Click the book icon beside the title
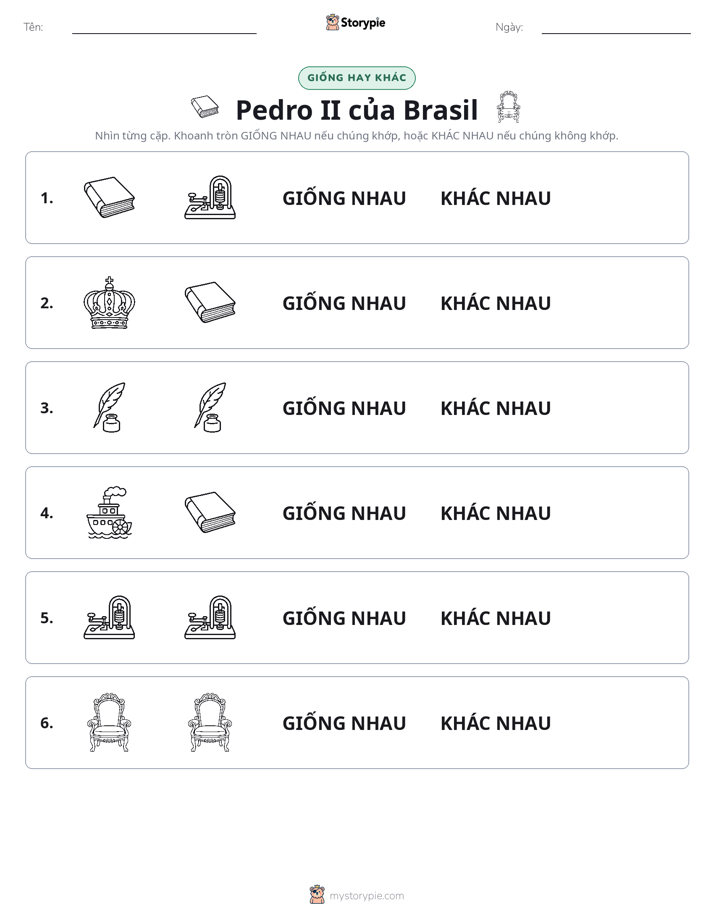The width and height of the screenshot is (714, 924). pyautogui.click(x=205, y=107)
